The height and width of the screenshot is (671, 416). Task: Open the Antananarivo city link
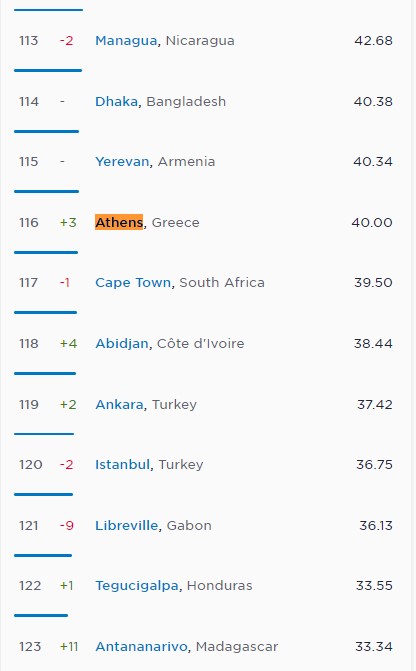point(141,647)
